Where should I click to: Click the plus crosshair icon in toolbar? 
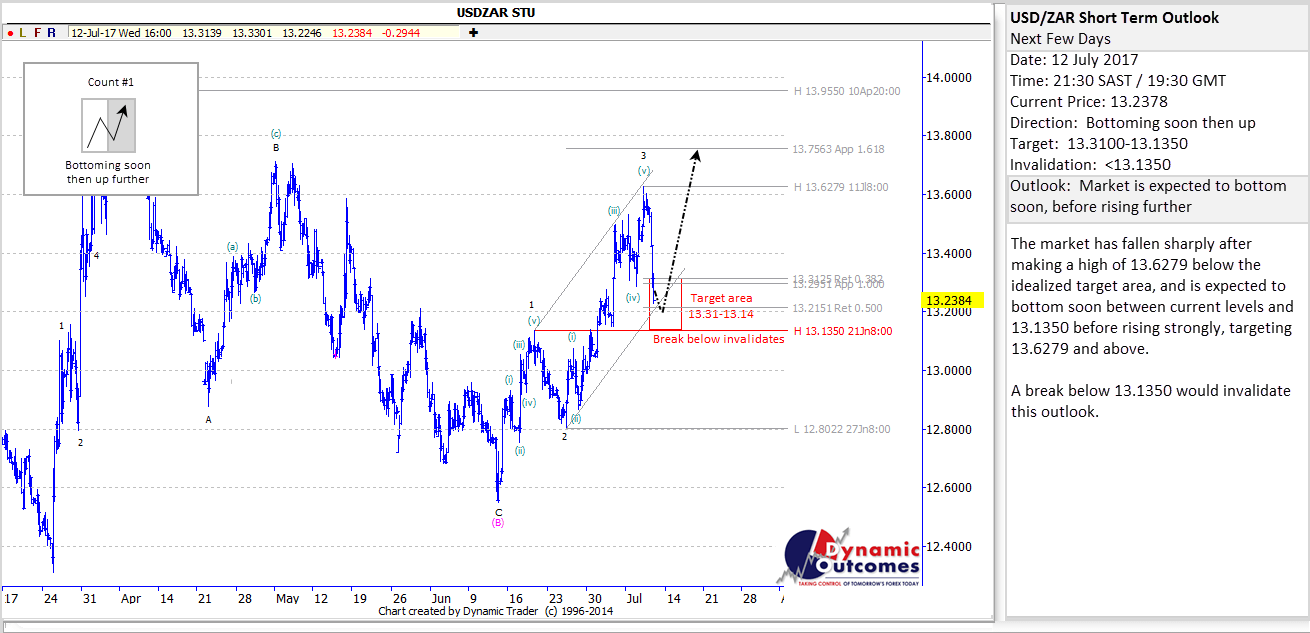tap(473, 33)
